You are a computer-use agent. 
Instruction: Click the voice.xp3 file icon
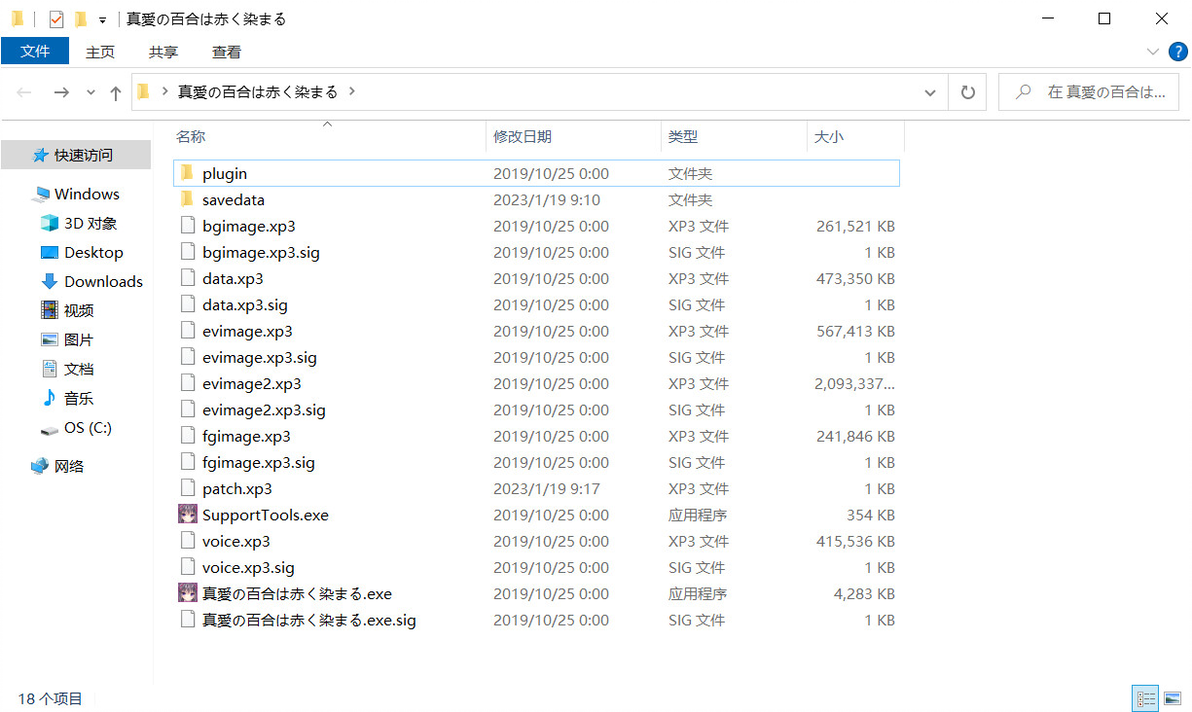click(188, 541)
